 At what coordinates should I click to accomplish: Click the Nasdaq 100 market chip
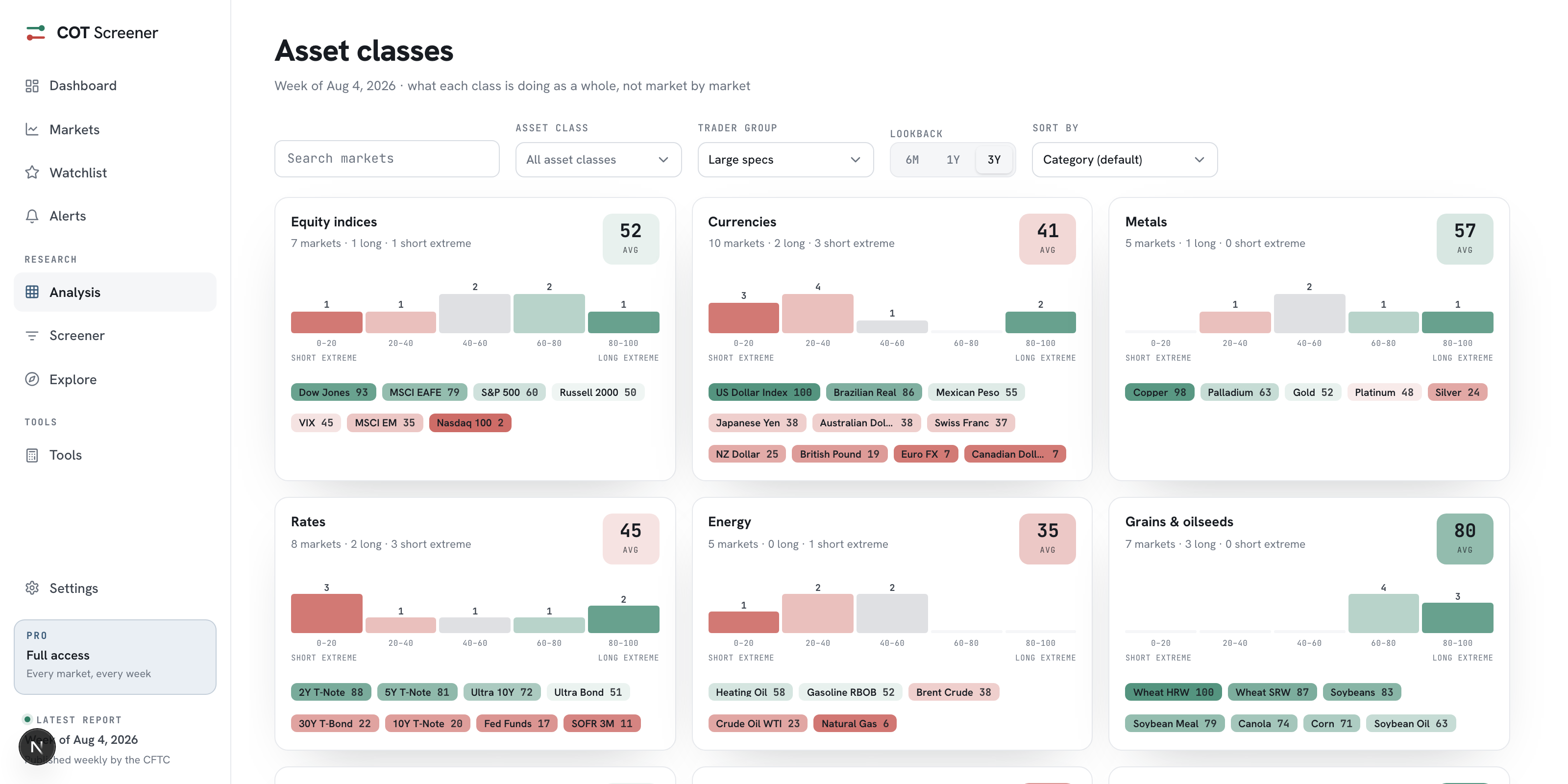(x=470, y=423)
